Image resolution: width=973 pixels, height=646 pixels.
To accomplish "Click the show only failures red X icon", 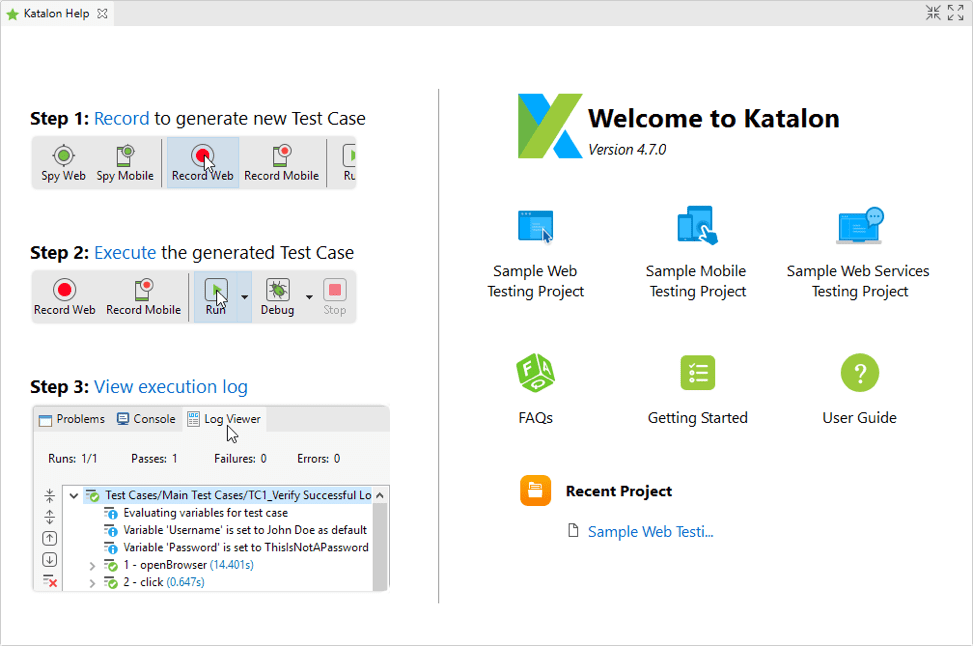I will click(x=50, y=581).
